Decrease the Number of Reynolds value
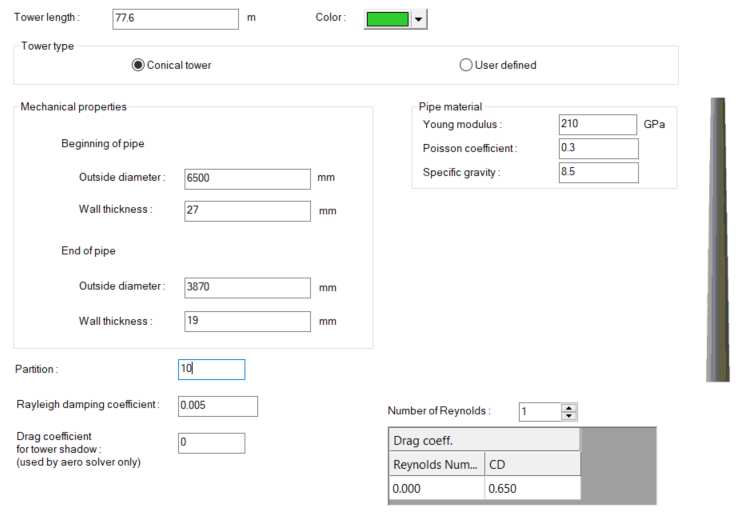 569,416
